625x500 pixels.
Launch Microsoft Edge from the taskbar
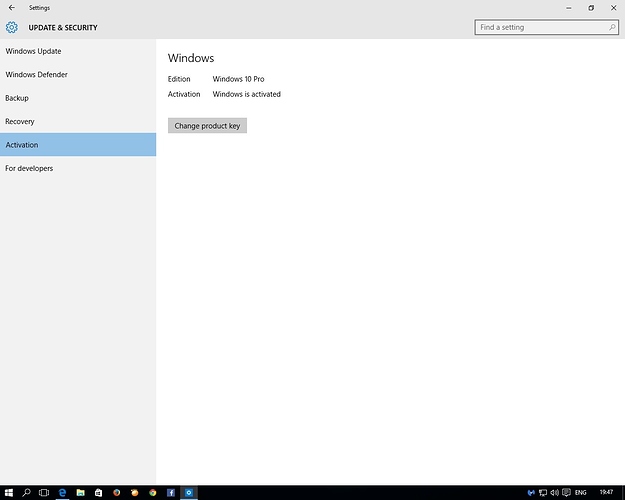pos(63,493)
